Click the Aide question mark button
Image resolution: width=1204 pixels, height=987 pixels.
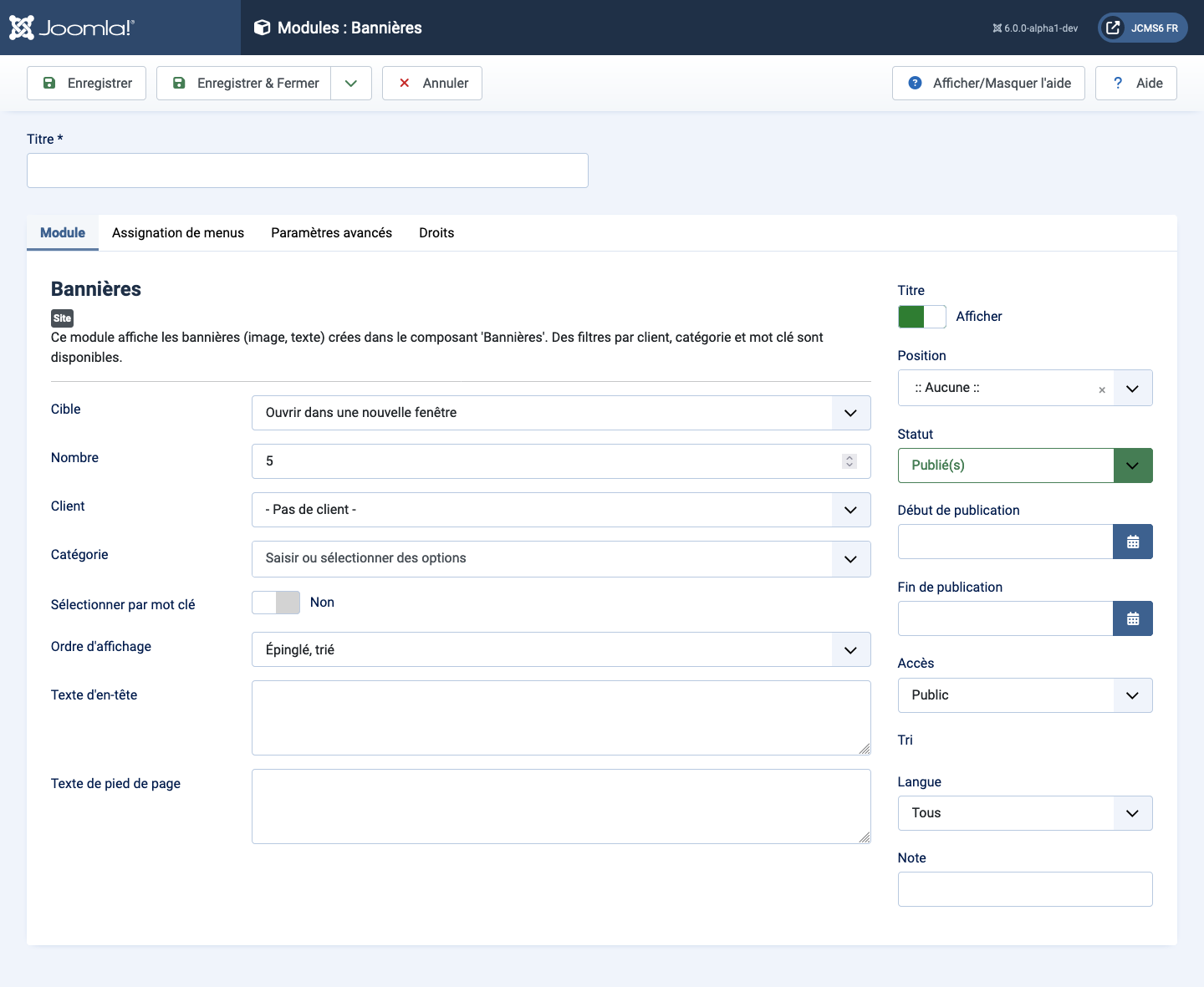1135,84
